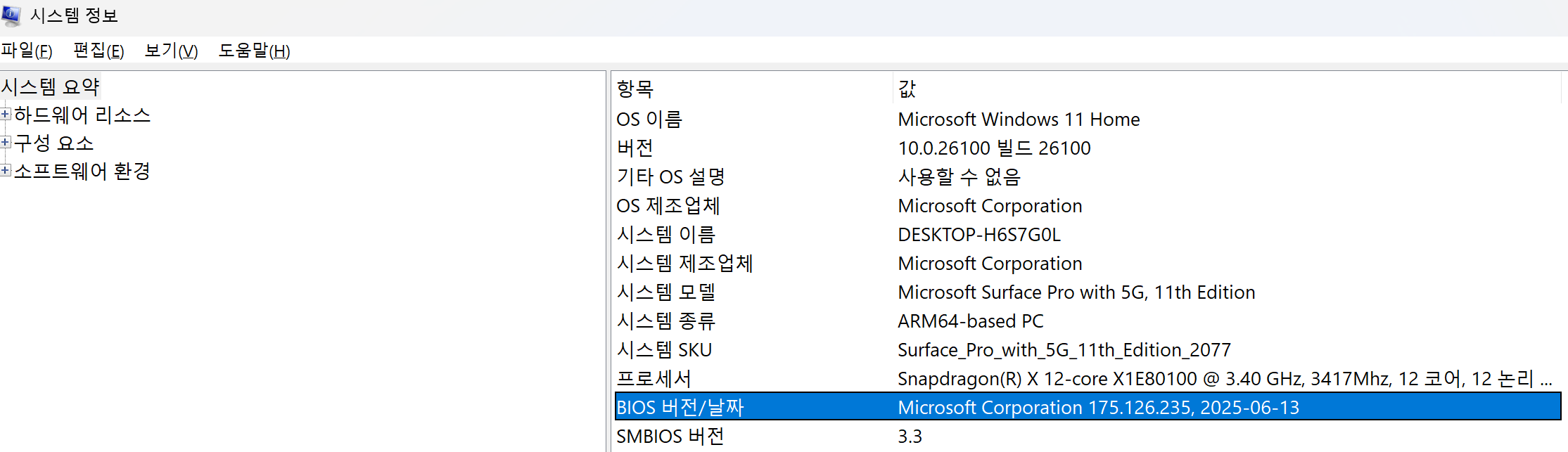Viewport: 1568px width, 452px height.
Task: Click Microsoft Corporation in OS 제조업체 row
Action: click(x=990, y=205)
